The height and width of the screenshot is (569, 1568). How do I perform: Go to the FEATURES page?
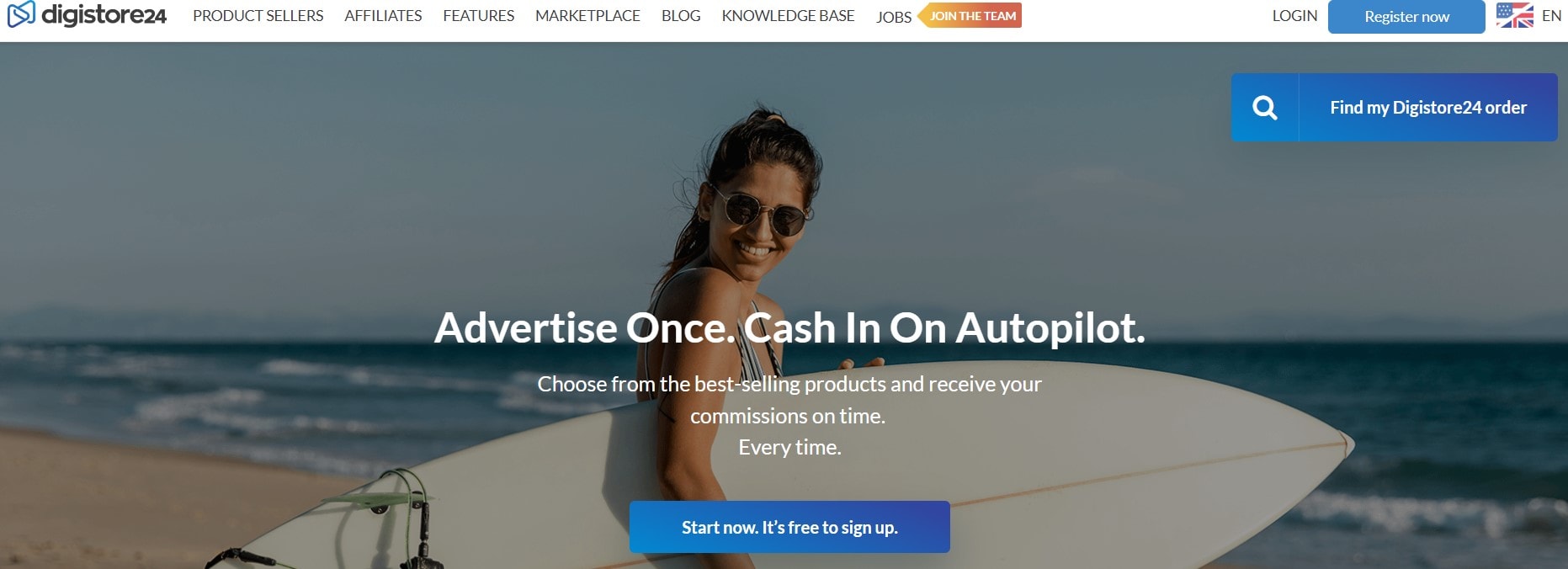(x=478, y=16)
